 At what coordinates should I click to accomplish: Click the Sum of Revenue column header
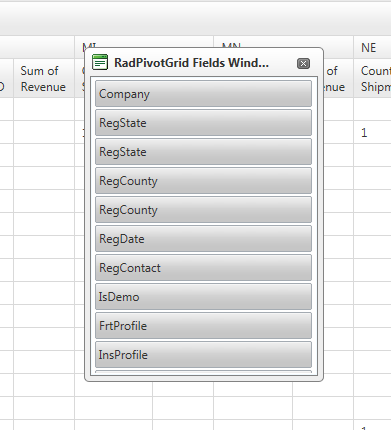pos(43,79)
